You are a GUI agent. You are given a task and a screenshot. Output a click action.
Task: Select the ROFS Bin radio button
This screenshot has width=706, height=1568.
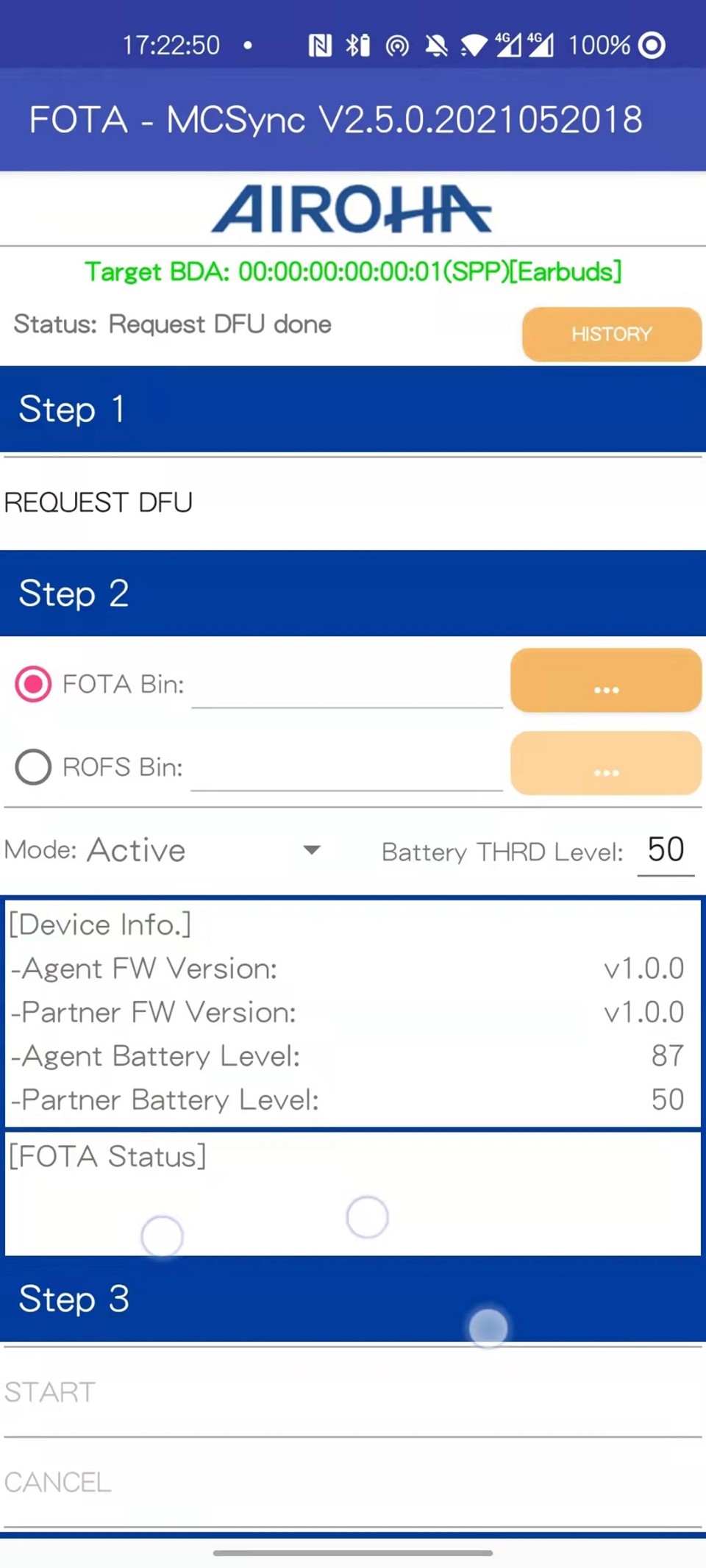(x=33, y=767)
